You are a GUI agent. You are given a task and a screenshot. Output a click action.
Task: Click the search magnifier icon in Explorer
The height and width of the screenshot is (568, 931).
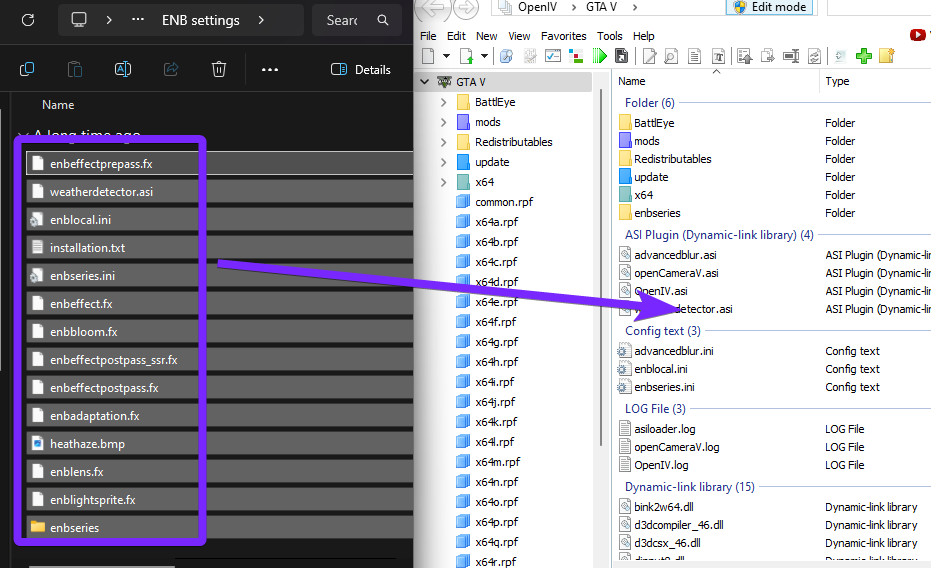[383, 20]
